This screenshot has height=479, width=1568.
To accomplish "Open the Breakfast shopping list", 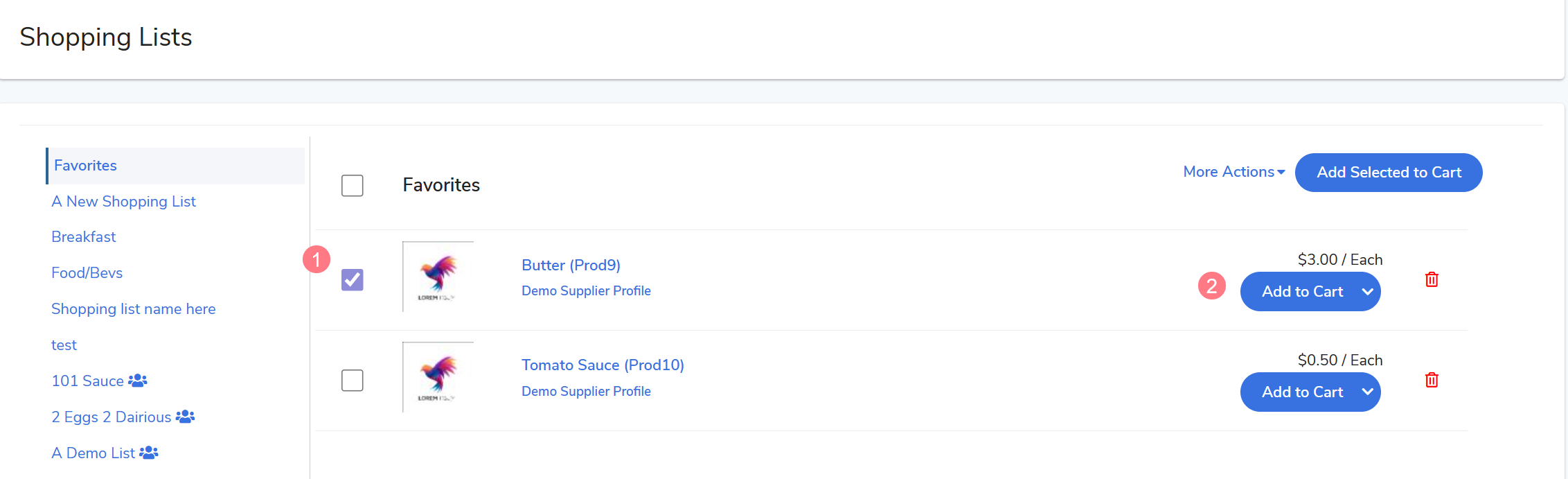I will [x=84, y=237].
